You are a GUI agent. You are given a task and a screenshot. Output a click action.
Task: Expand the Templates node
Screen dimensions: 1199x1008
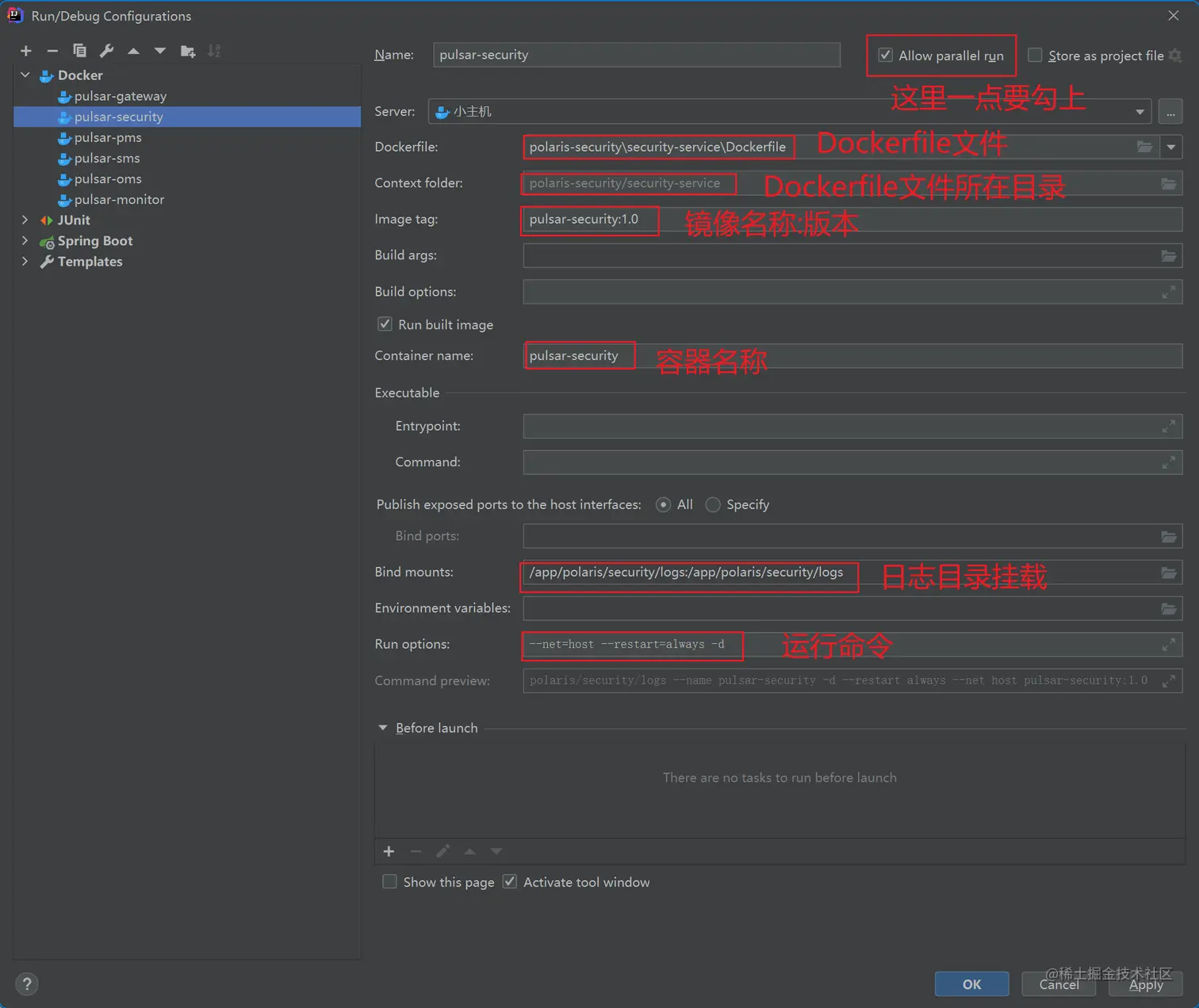(x=25, y=261)
